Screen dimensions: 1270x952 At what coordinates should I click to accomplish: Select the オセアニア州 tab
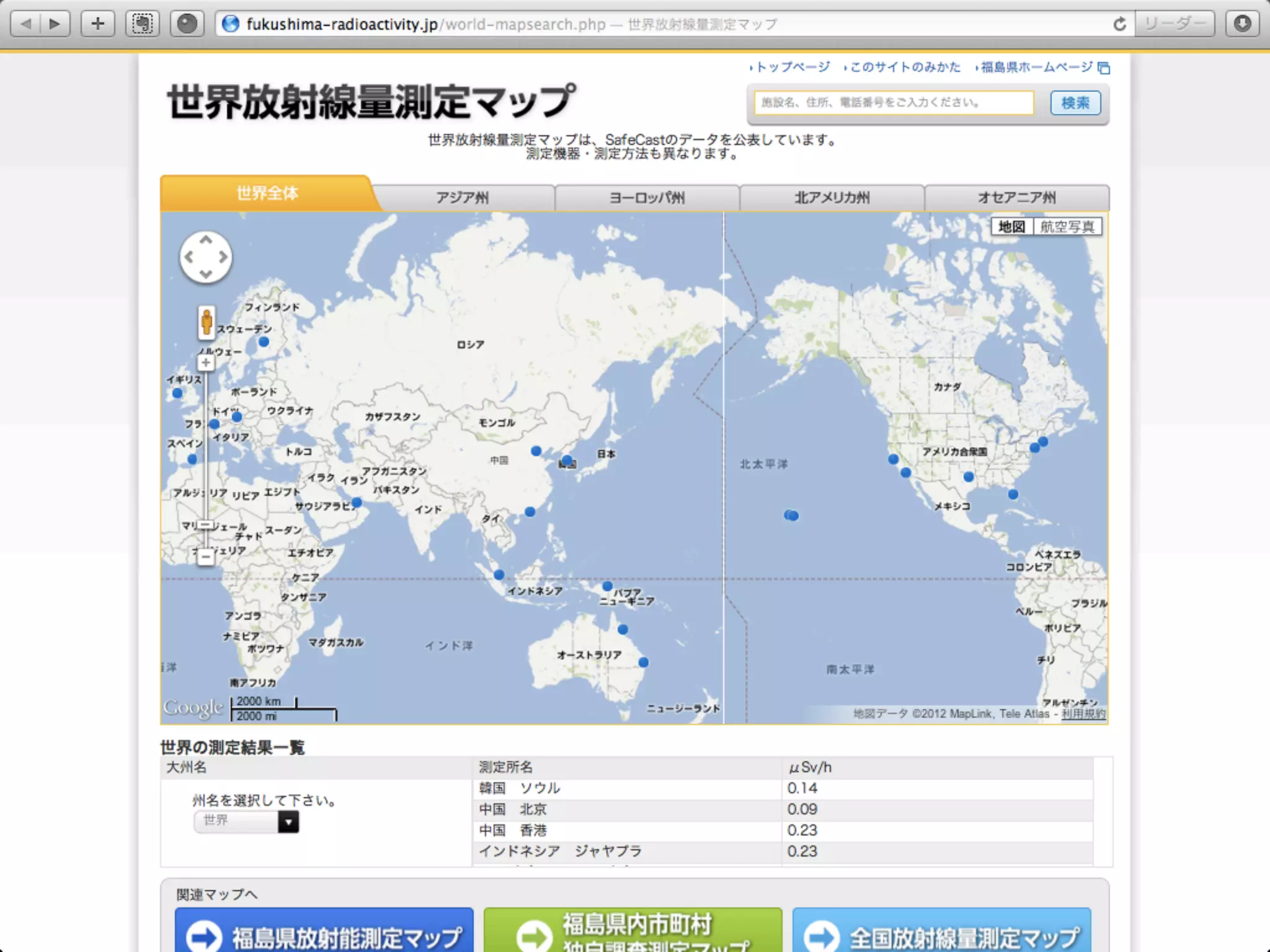point(1016,198)
